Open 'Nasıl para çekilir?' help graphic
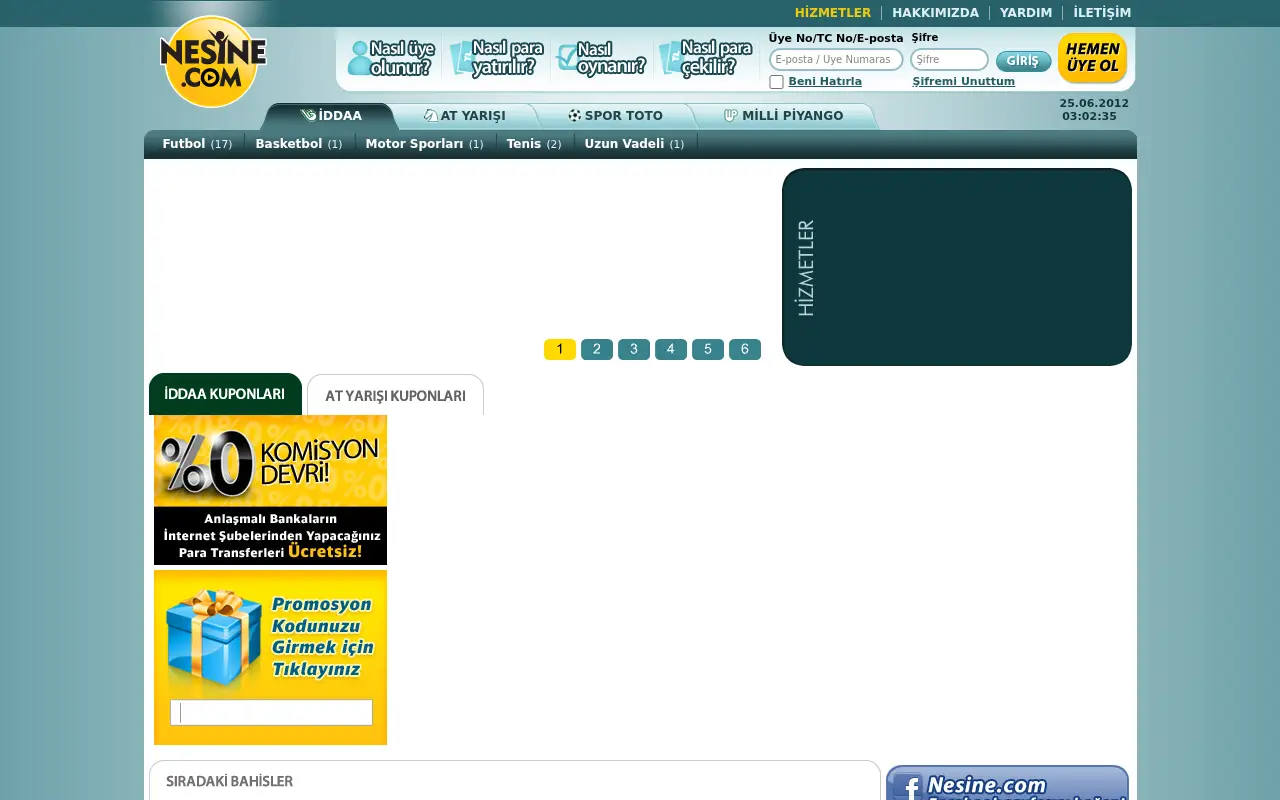Screen dimensions: 1280x800 coord(706,59)
